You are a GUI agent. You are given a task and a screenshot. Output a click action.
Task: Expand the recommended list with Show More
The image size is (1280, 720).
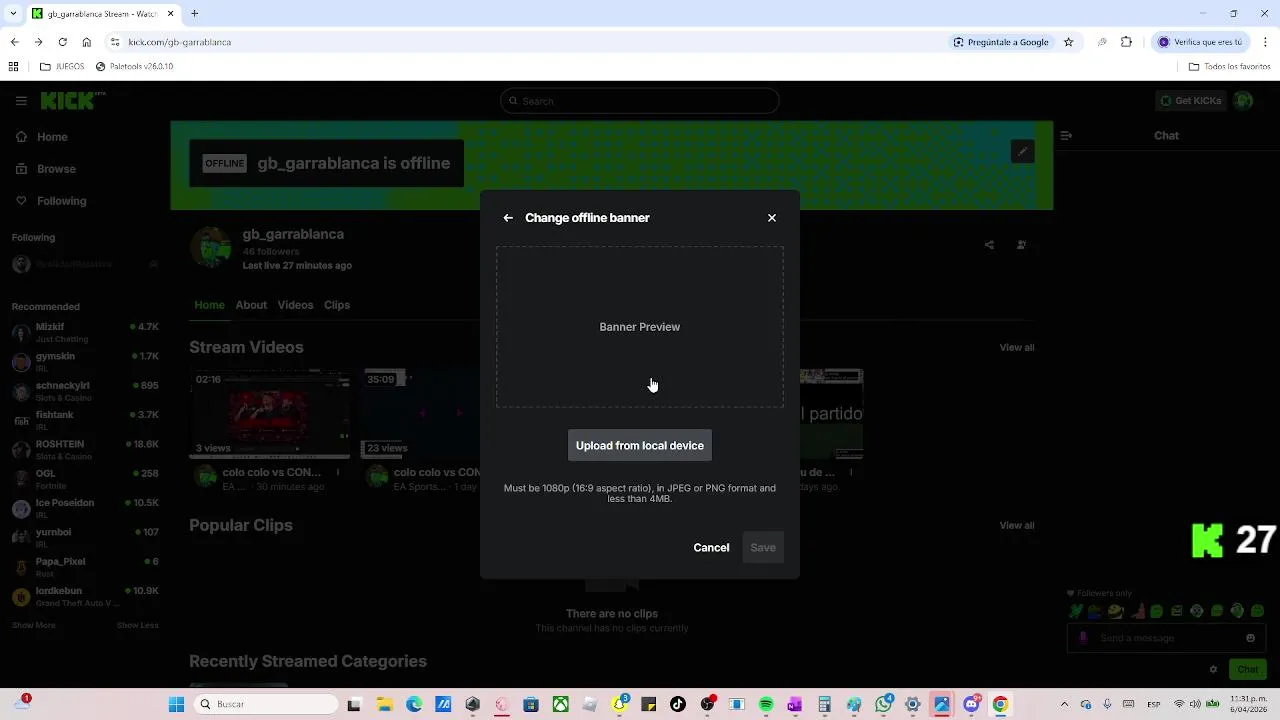click(34, 625)
